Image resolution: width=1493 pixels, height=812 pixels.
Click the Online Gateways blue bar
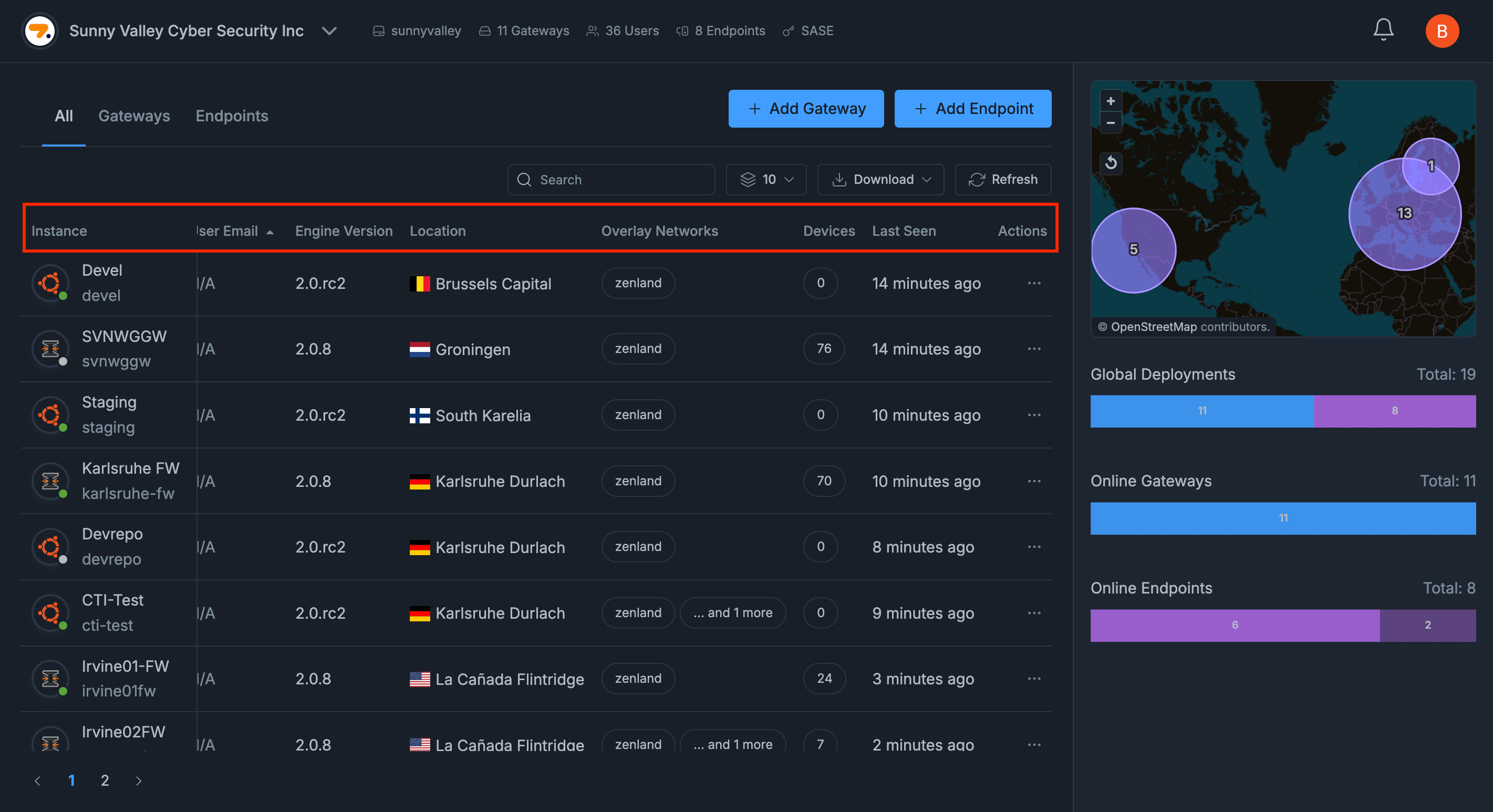[1283, 518]
